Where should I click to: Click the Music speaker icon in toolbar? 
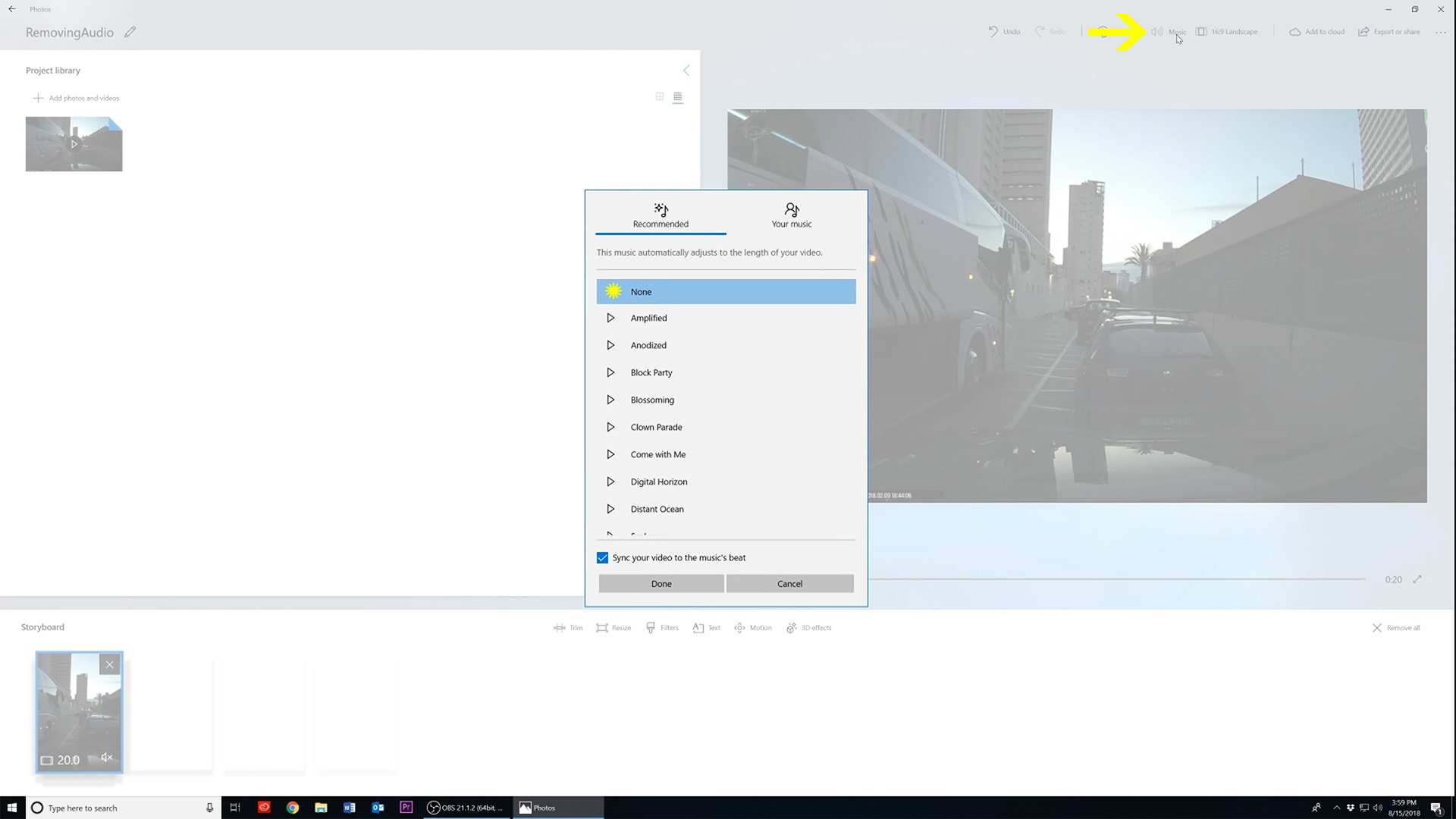(x=1157, y=32)
